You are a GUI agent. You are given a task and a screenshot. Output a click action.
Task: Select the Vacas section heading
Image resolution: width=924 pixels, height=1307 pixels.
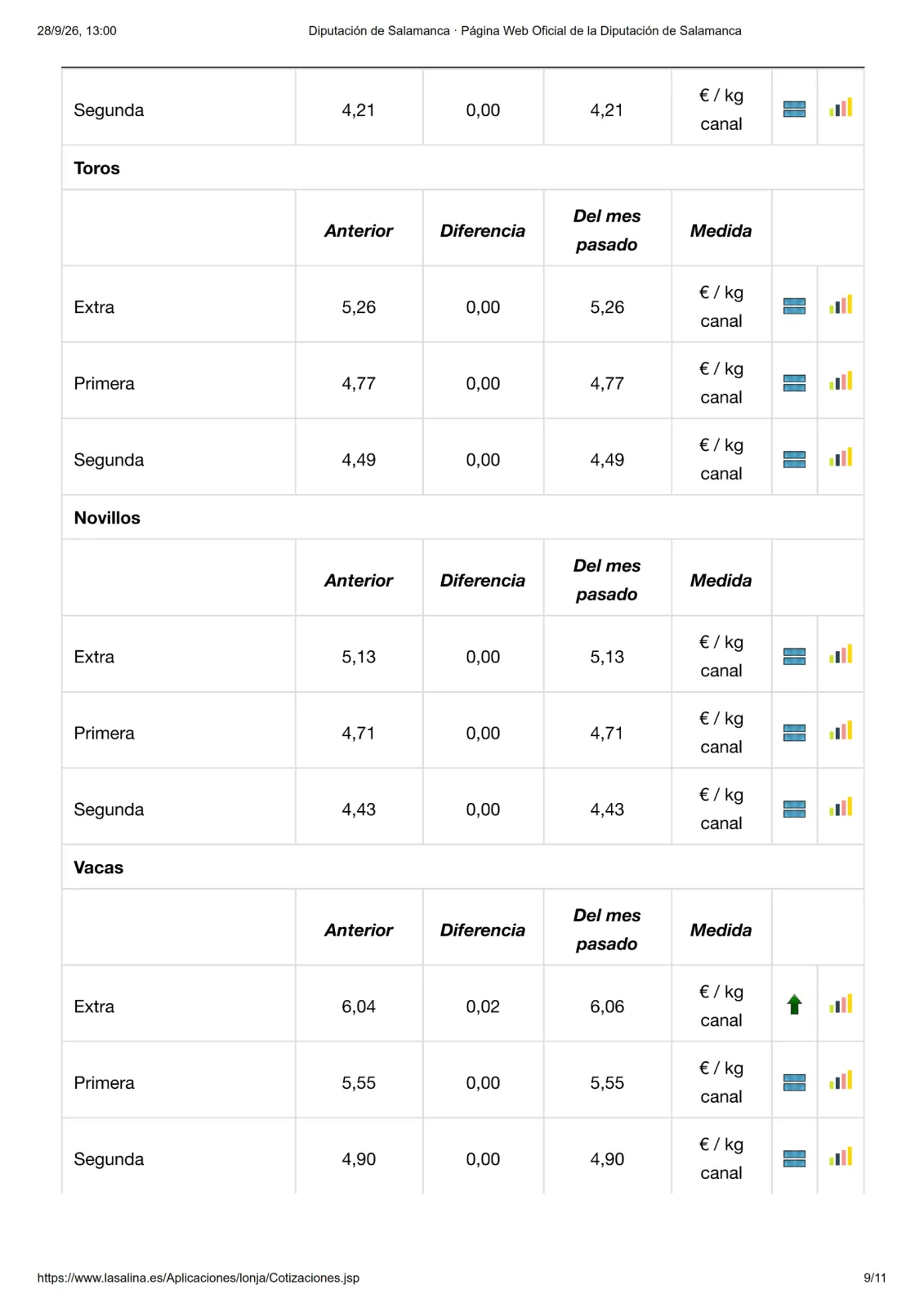tap(98, 868)
